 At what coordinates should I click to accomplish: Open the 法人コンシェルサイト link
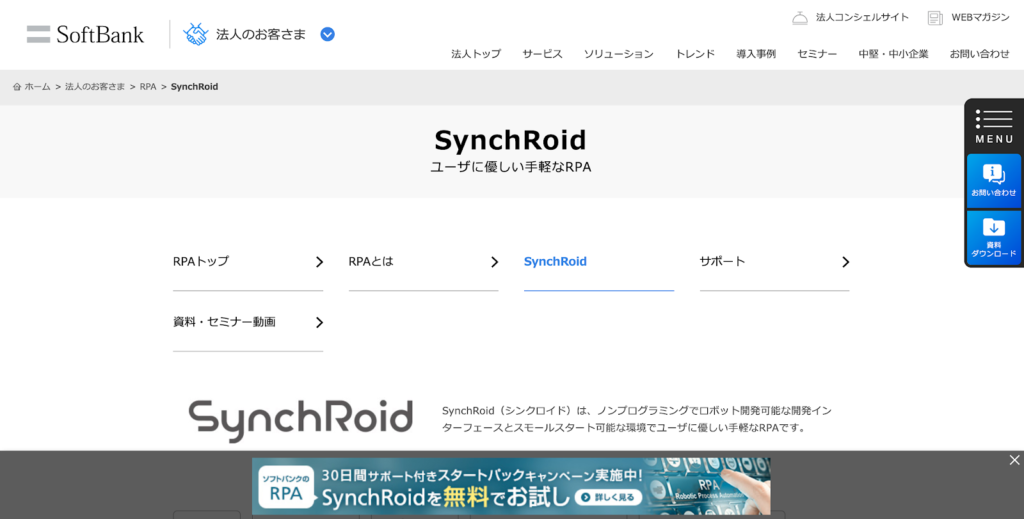(862, 18)
